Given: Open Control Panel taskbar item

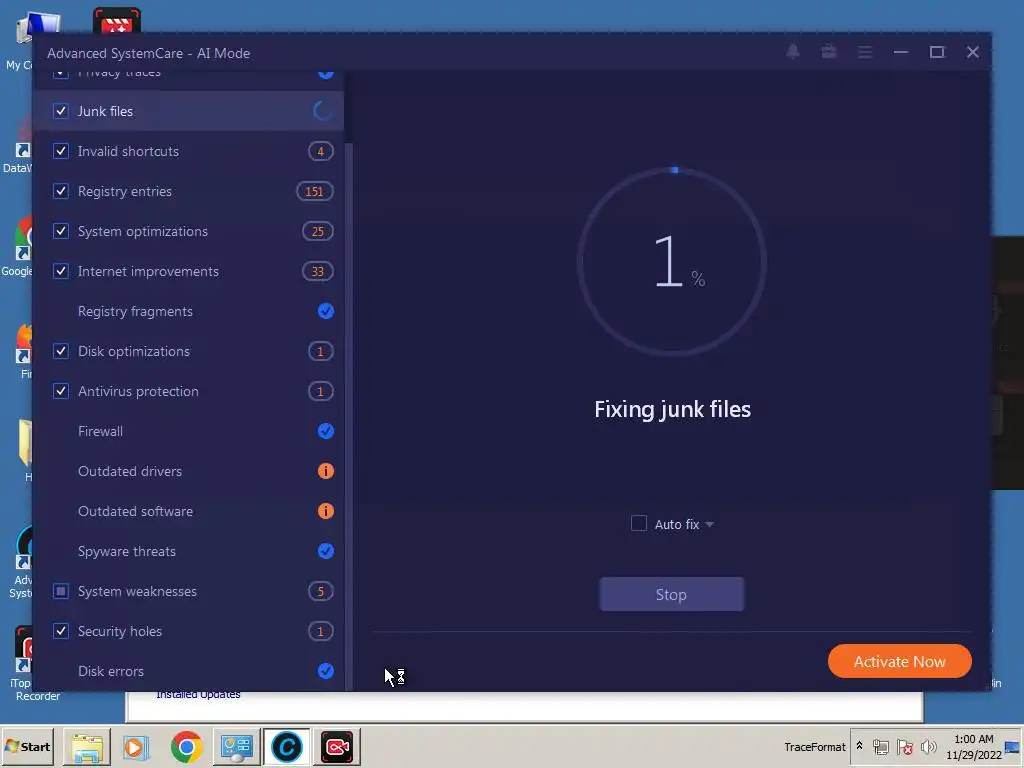Looking at the screenshot, I should coord(236,747).
